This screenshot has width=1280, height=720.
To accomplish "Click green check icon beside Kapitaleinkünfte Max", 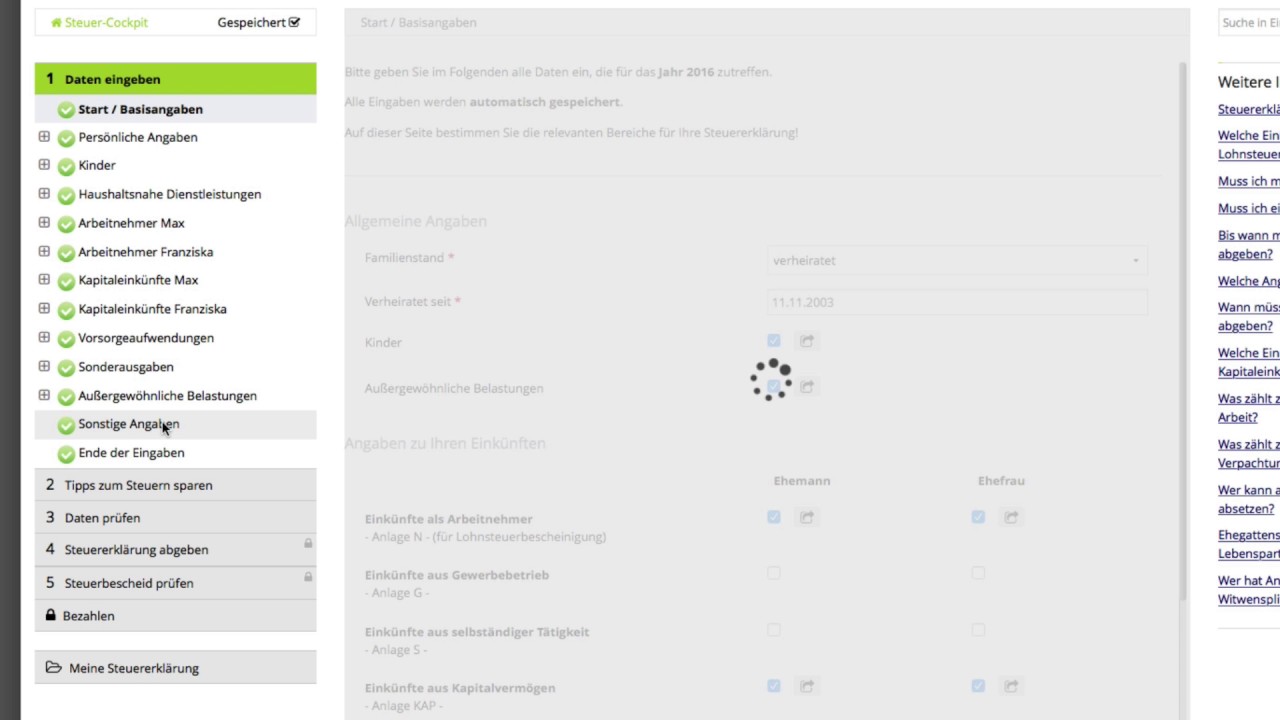I will pyautogui.click(x=66, y=282).
